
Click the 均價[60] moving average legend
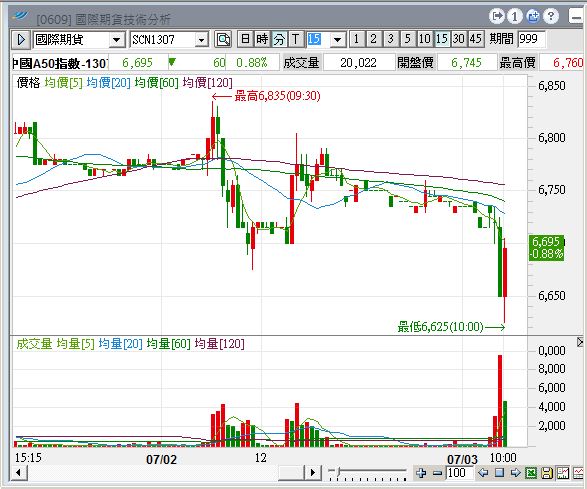[x=156, y=82]
